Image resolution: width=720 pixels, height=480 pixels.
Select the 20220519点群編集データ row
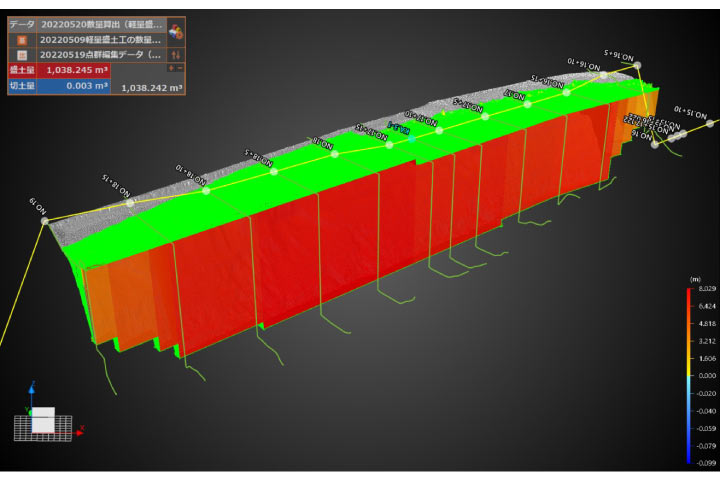click(101, 54)
